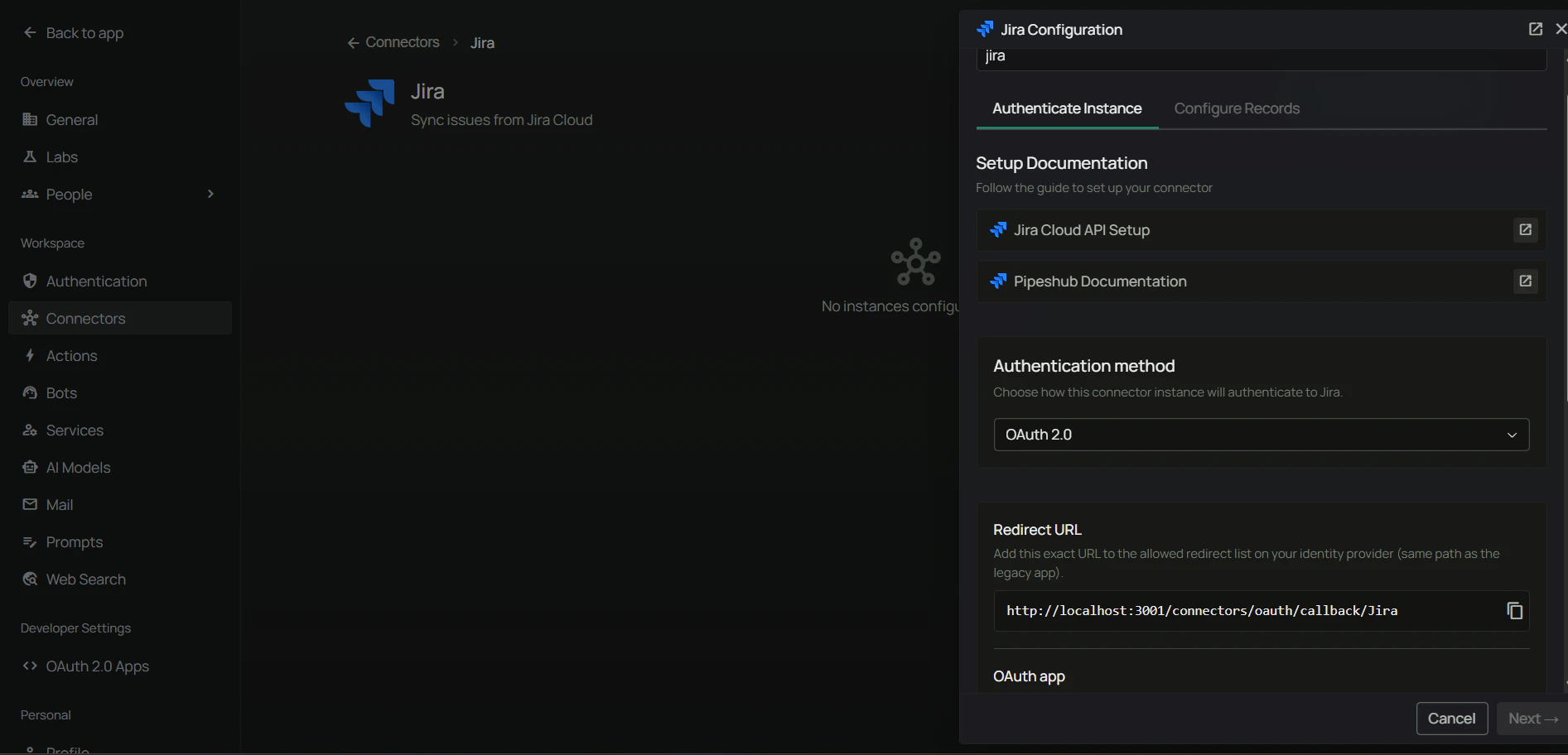The width and height of the screenshot is (1568, 755).
Task: Open AI Models in the Workspace menu
Action: 120,467
